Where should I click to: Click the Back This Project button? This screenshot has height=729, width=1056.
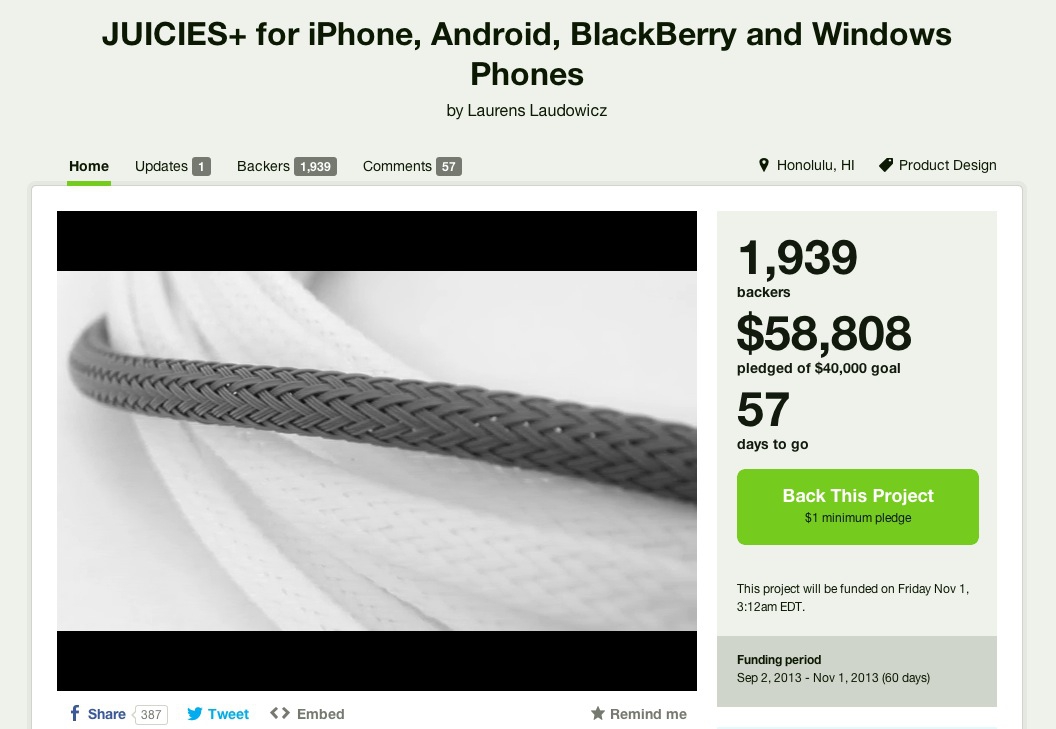857,507
